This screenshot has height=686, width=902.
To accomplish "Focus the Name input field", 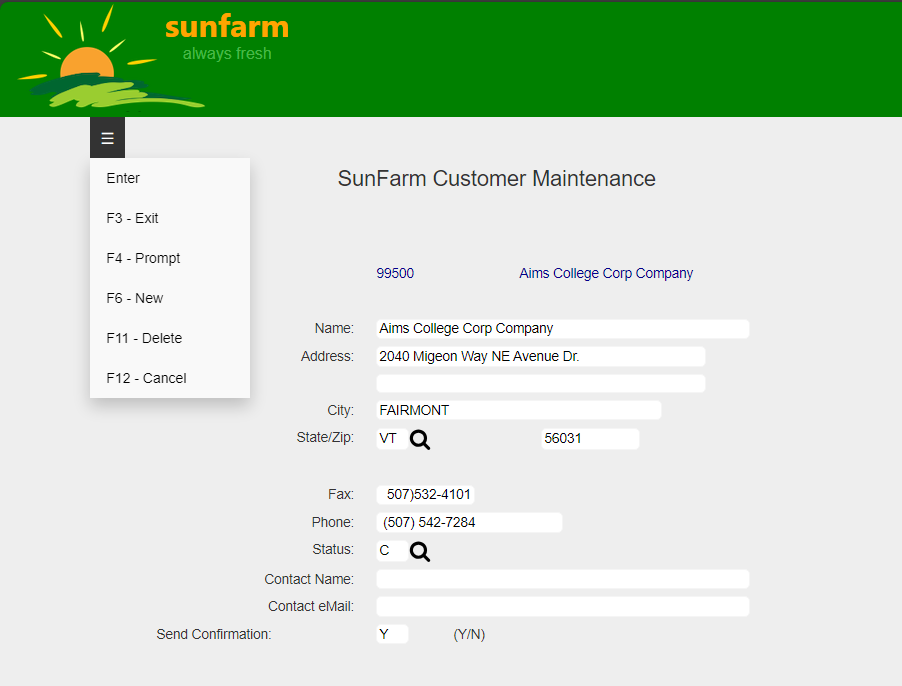I will (x=563, y=329).
